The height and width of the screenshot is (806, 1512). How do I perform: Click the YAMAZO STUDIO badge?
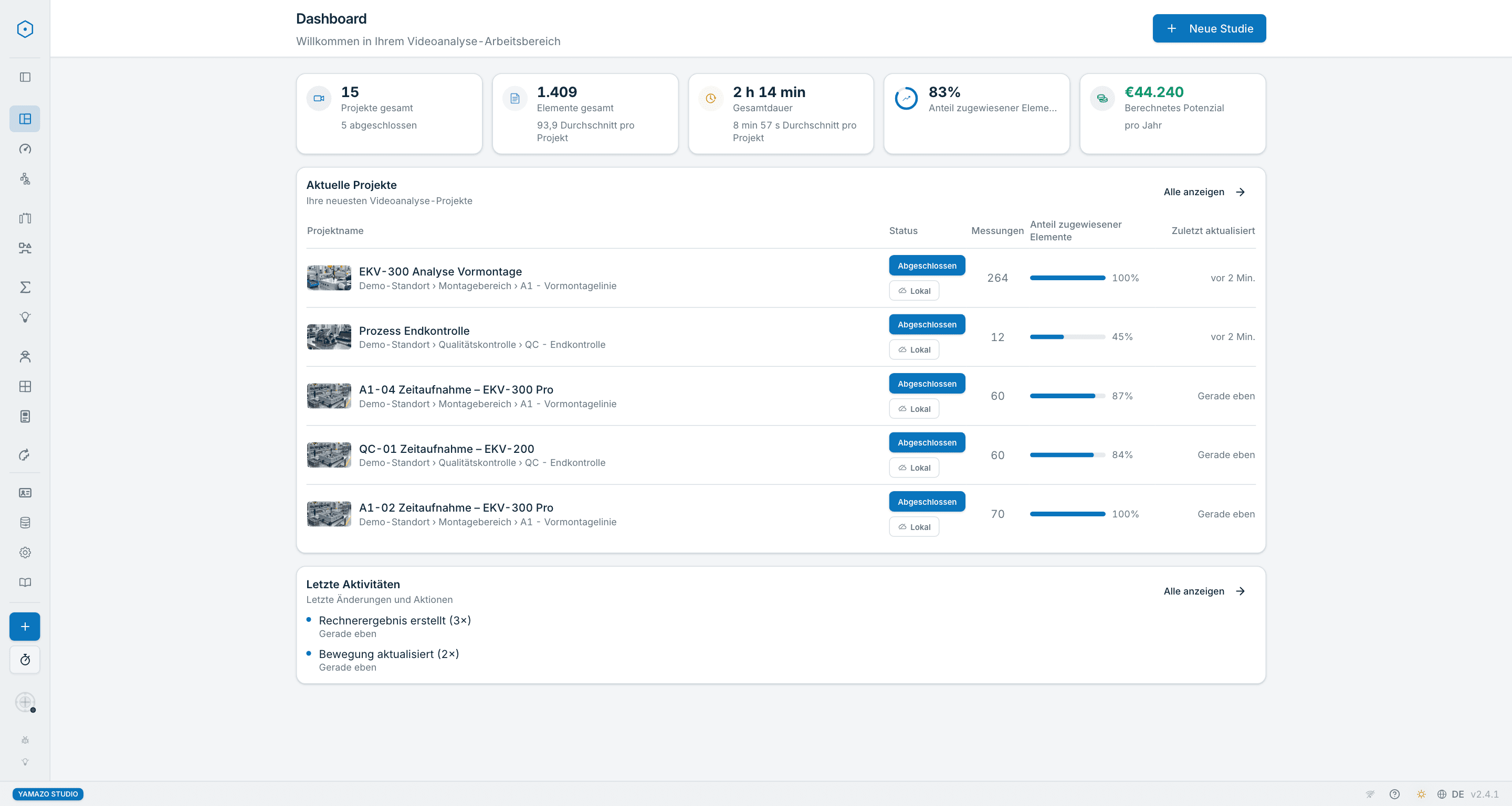tap(48, 794)
